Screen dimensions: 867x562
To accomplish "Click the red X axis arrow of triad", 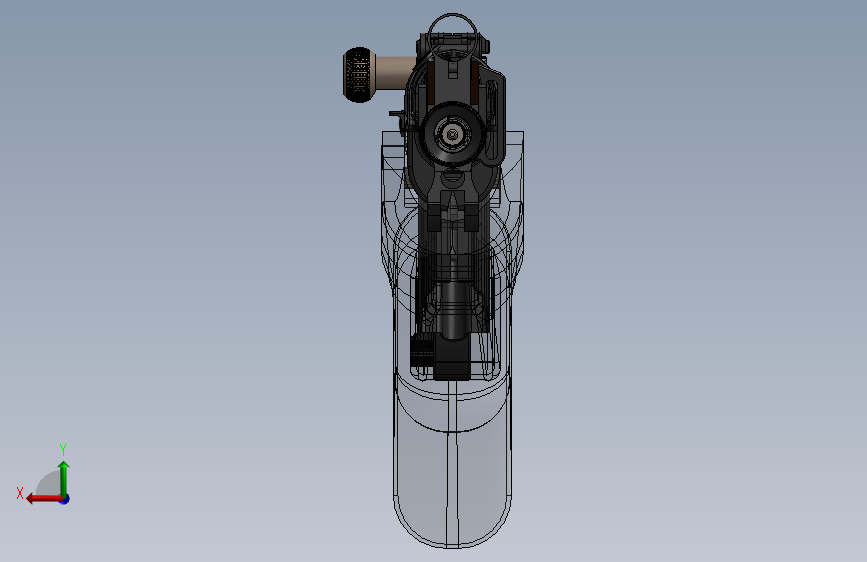I will point(44,499).
